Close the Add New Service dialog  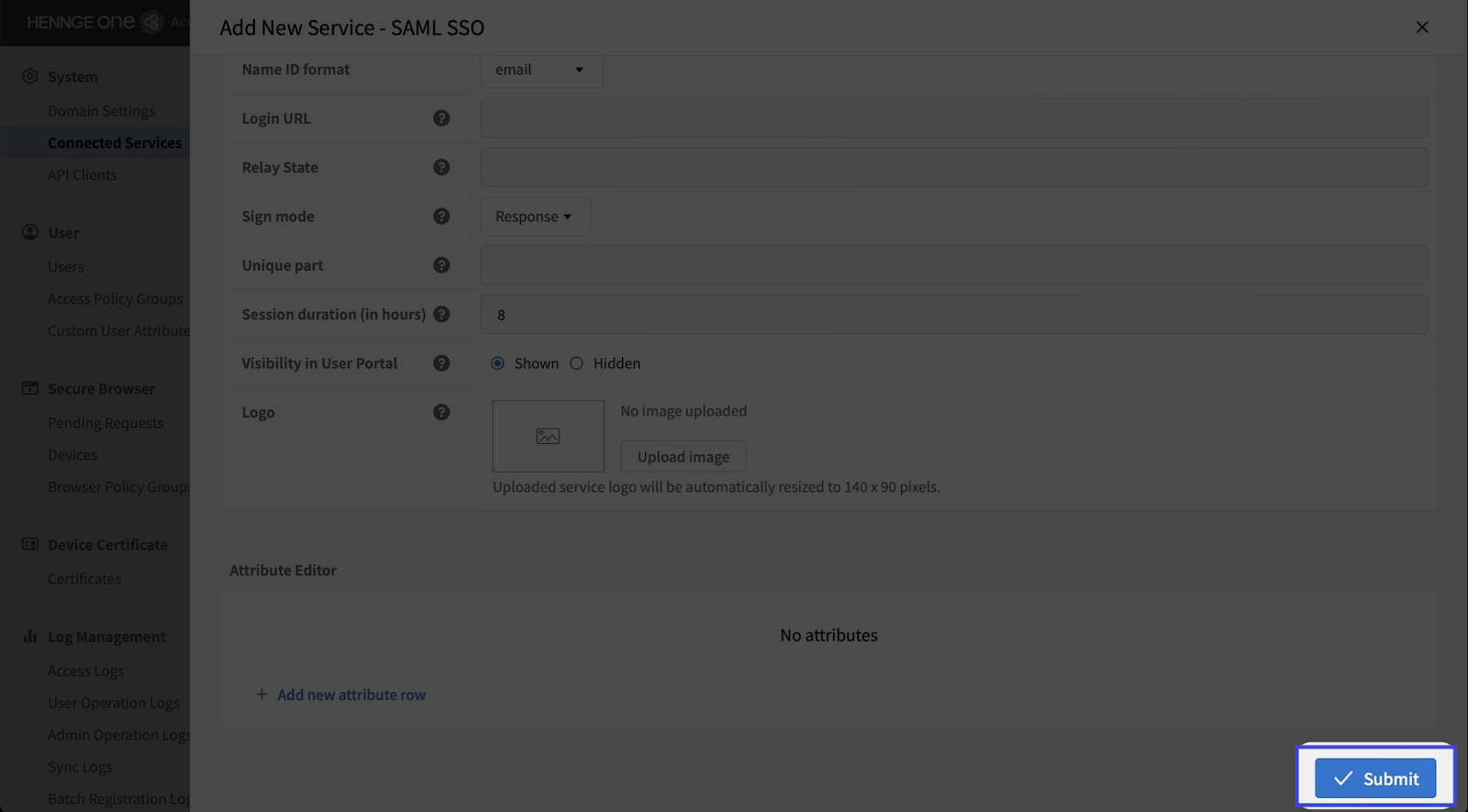[1421, 28]
